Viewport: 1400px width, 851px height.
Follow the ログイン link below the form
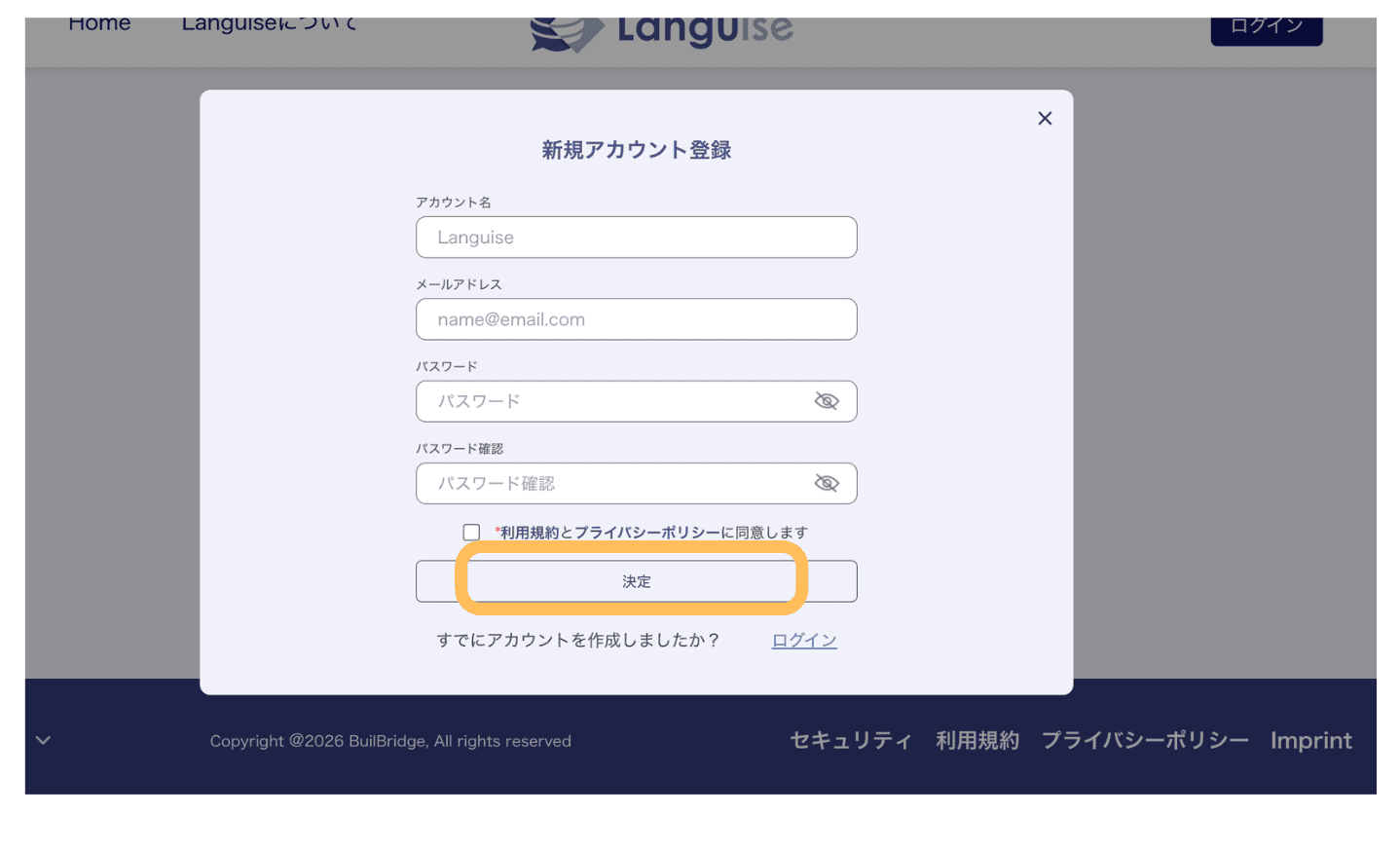803,641
